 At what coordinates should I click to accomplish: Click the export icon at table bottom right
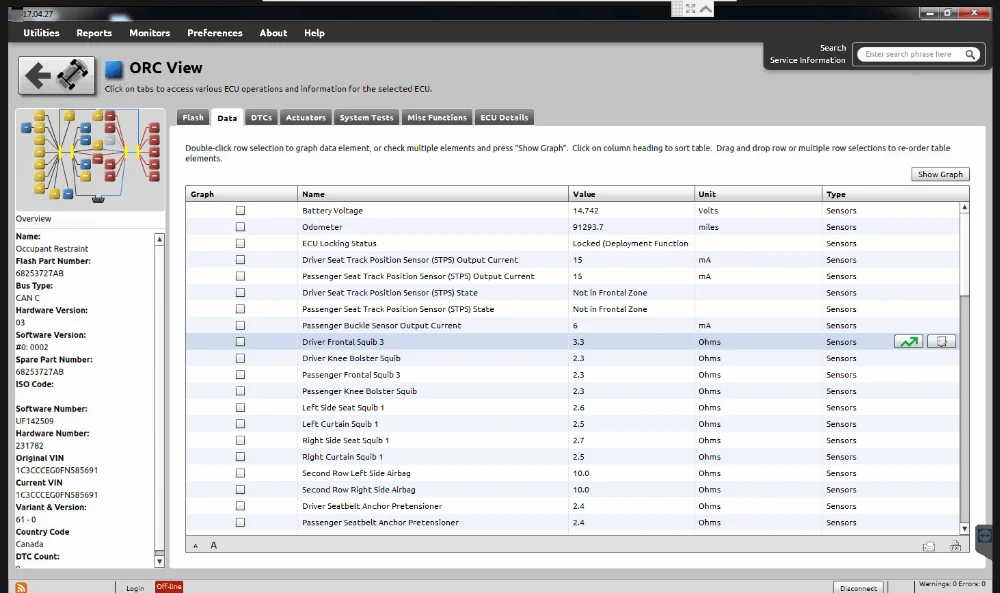click(955, 546)
